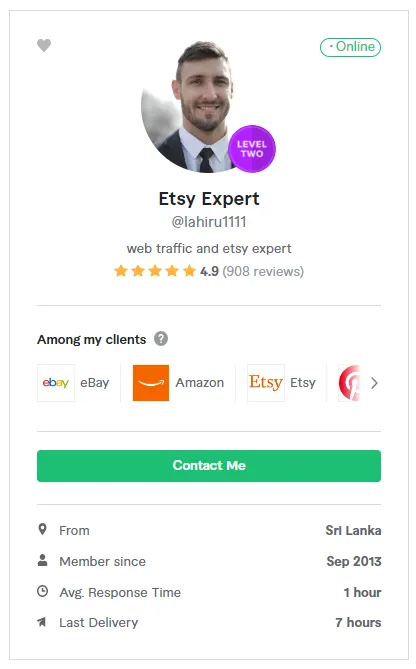Image resolution: width=416 pixels, height=669 pixels.
Task: Click the location pin icon
Action: coord(43,529)
